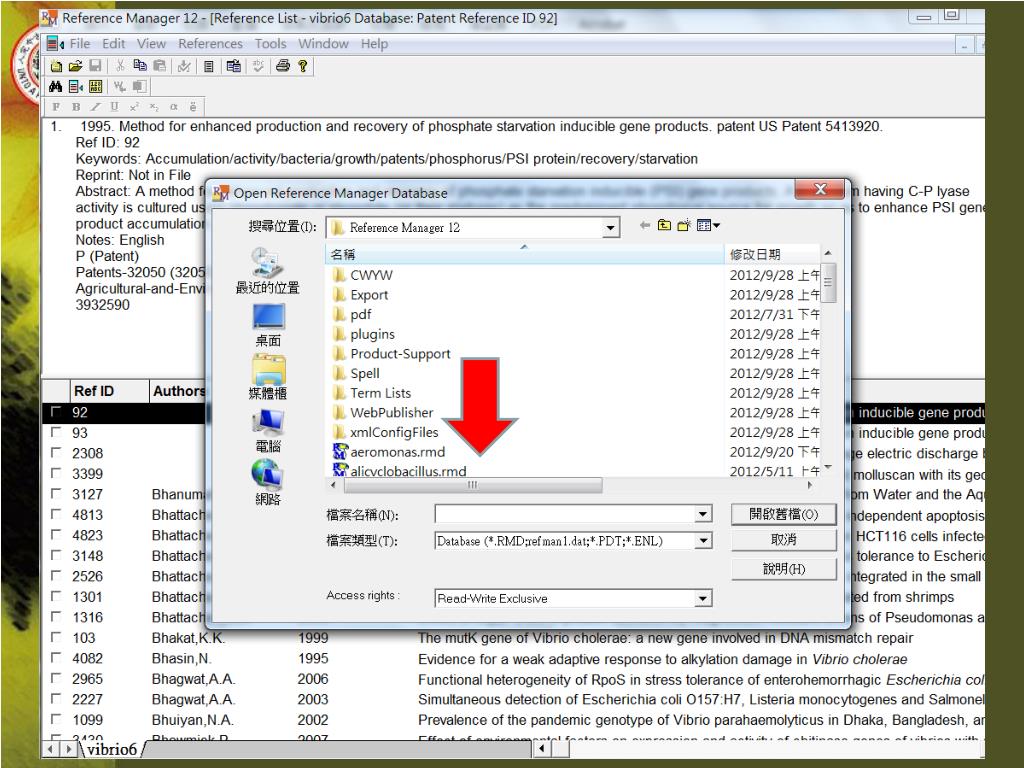
Task: Click the 說明(H) help button
Action: point(783,569)
